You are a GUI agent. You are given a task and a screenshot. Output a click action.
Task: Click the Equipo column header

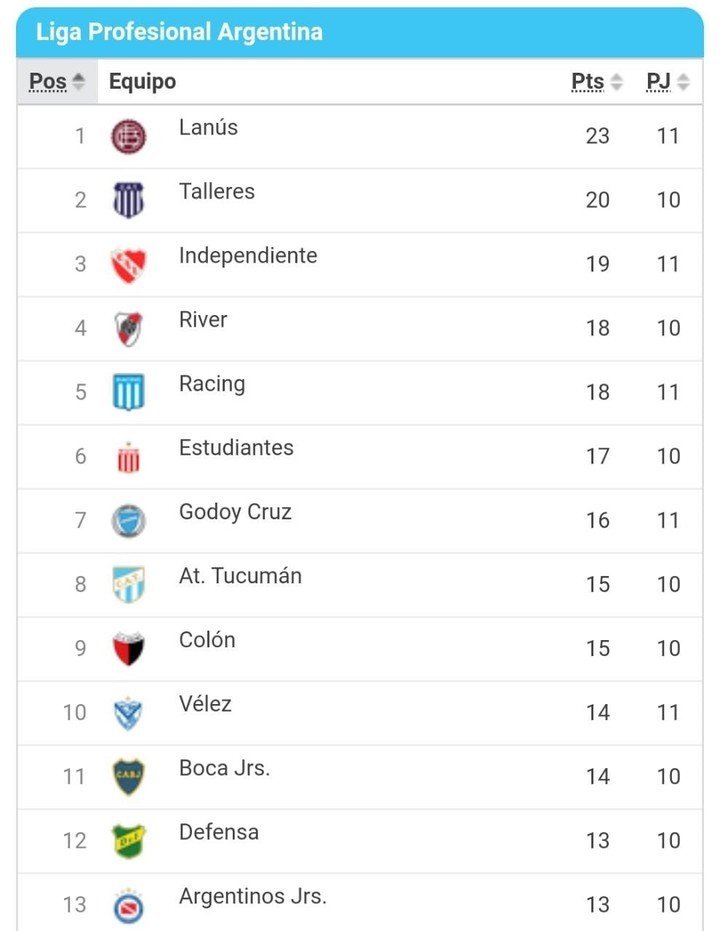pos(142,82)
